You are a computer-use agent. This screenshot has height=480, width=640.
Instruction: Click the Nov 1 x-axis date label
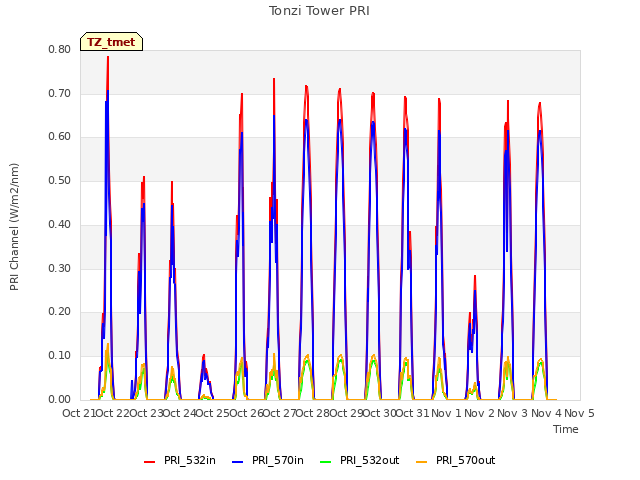coord(446,413)
